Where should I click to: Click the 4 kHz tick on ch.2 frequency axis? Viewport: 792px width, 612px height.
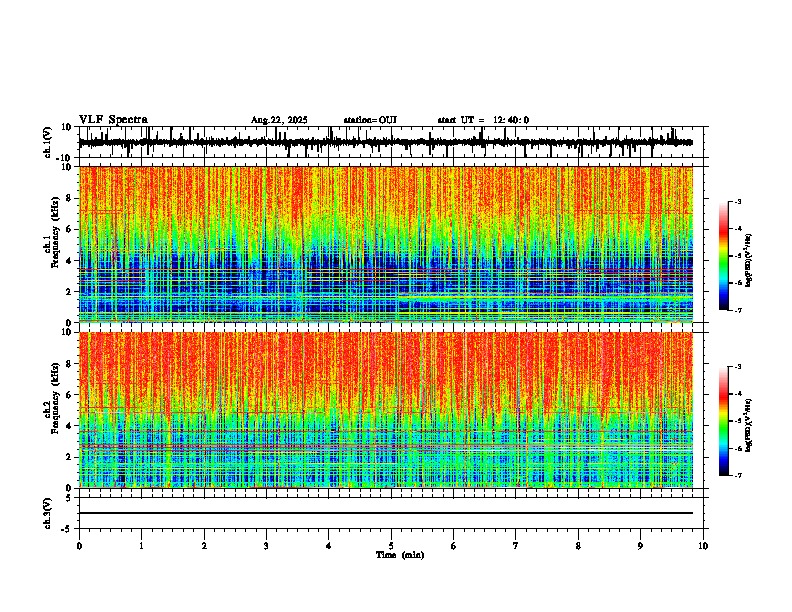click(70, 426)
